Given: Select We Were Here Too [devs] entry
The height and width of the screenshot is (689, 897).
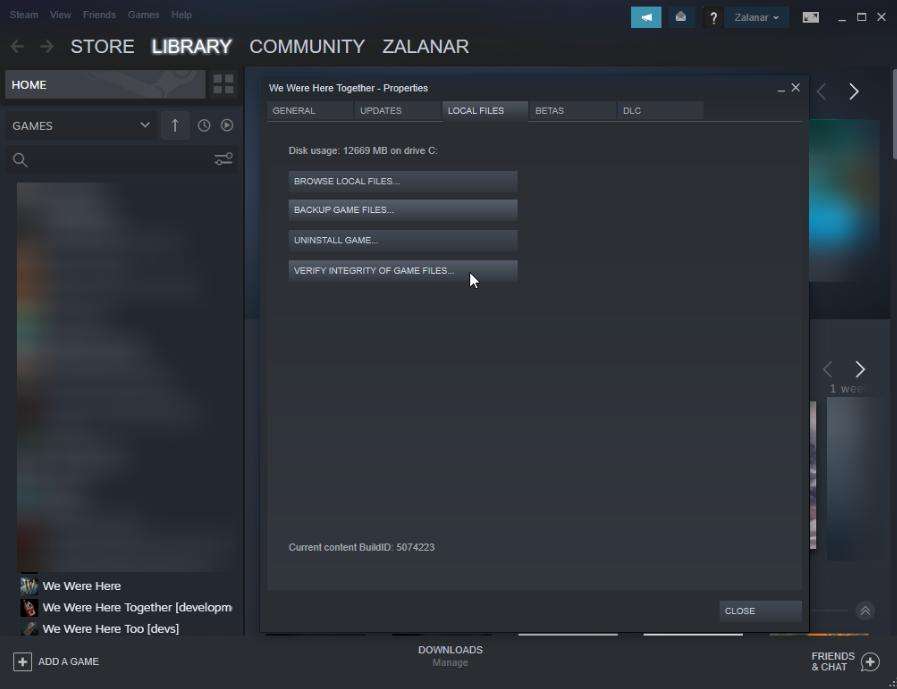Looking at the screenshot, I should (x=110, y=628).
